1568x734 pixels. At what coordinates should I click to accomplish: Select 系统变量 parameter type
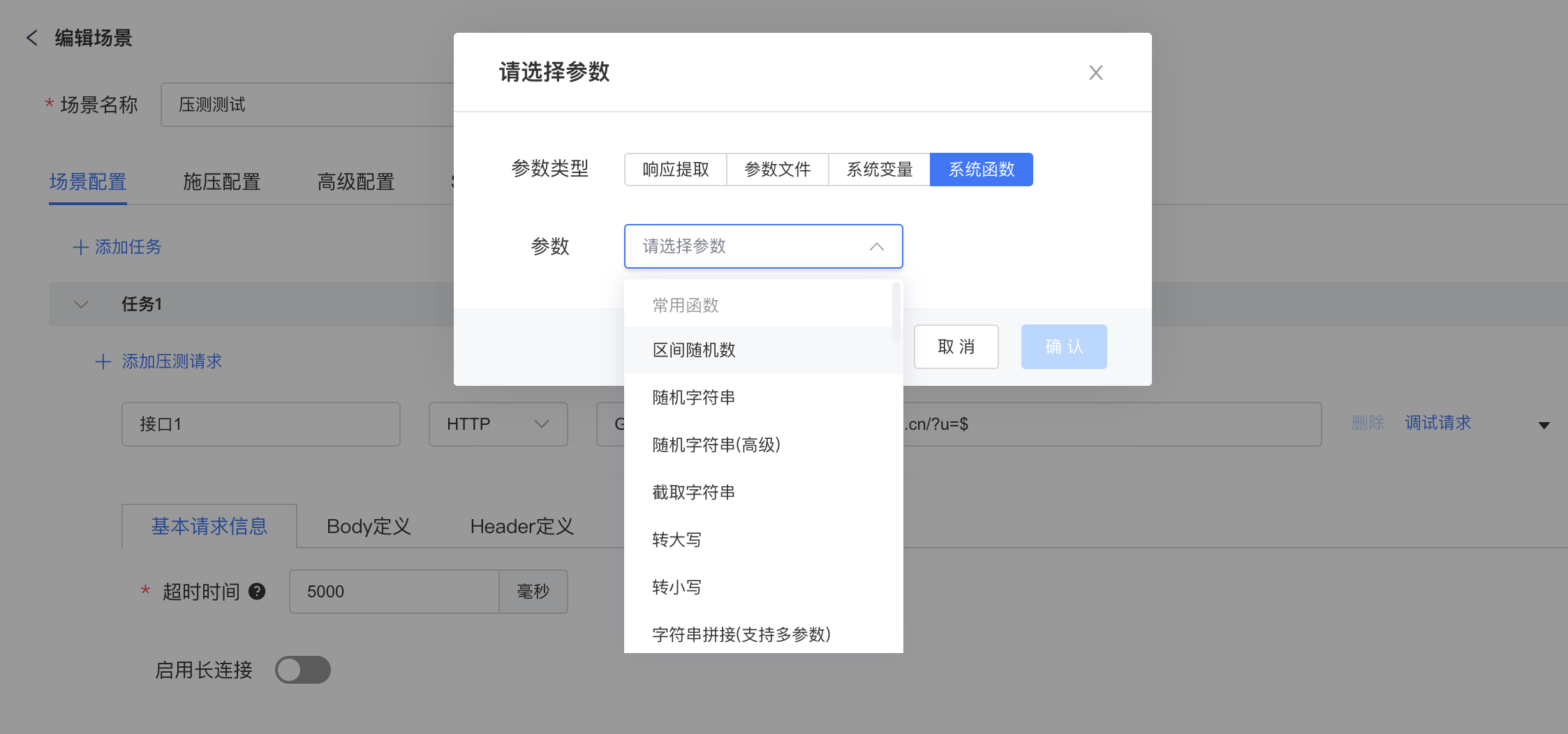pos(879,170)
